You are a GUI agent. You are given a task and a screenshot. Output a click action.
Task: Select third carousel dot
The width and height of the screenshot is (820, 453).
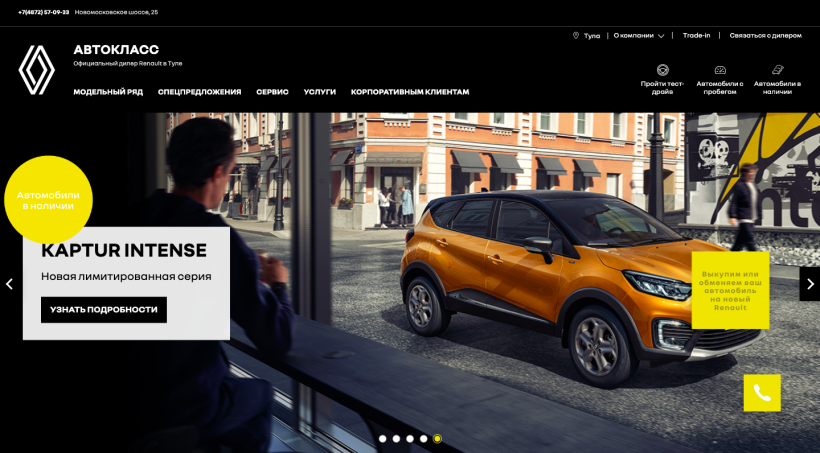click(x=410, y=439)
